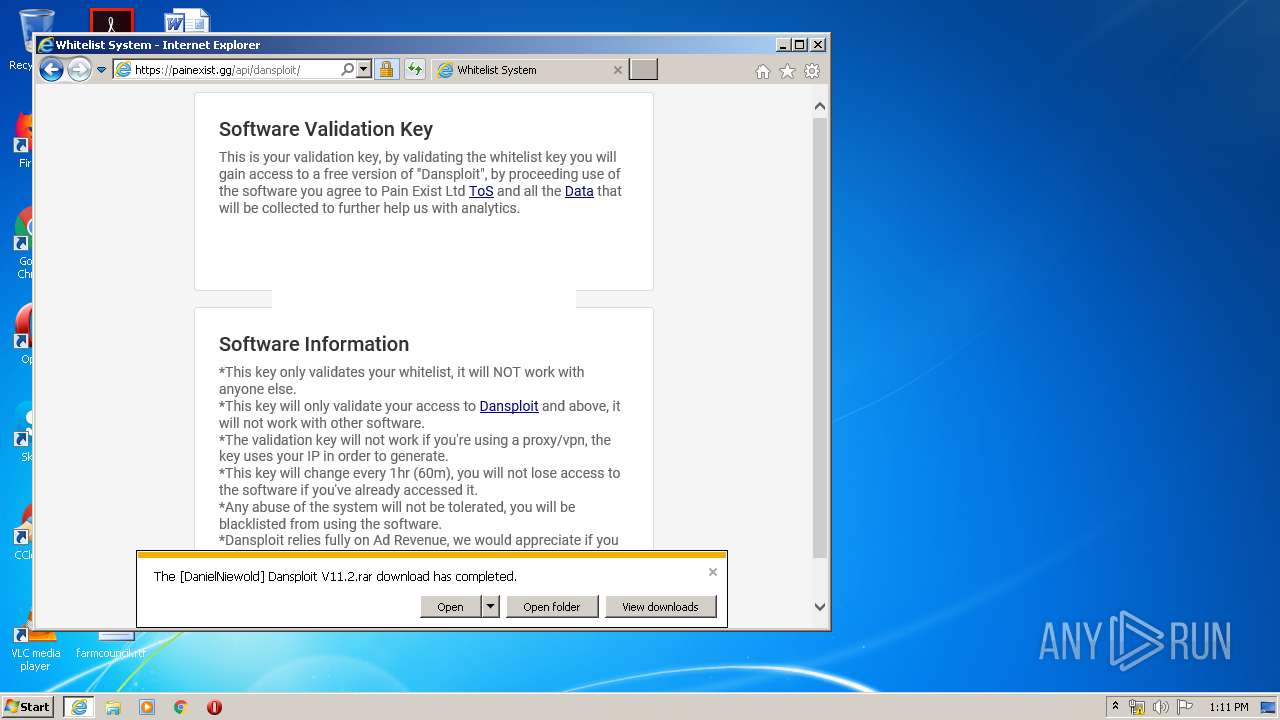Refresh the page with the reload icon

[x=414, y=70]
